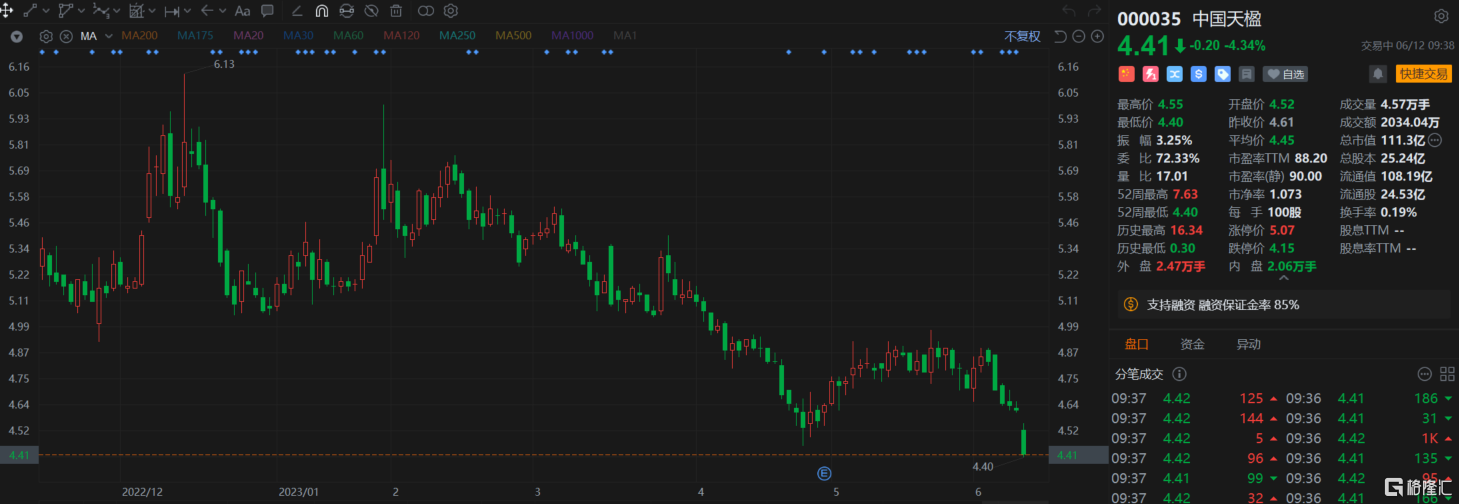Select the range measure tool

click(172, 11)
